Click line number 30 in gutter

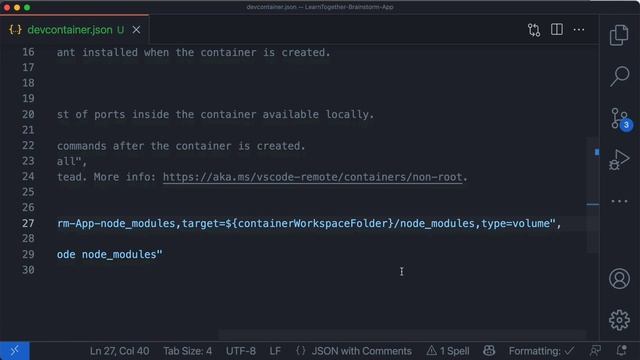(28, 270)
